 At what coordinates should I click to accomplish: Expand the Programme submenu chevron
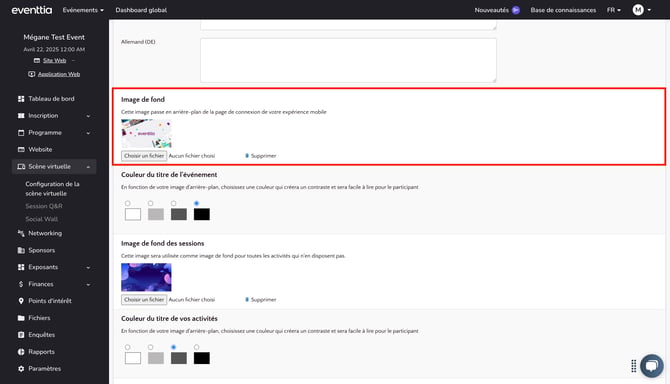point(88,133)
